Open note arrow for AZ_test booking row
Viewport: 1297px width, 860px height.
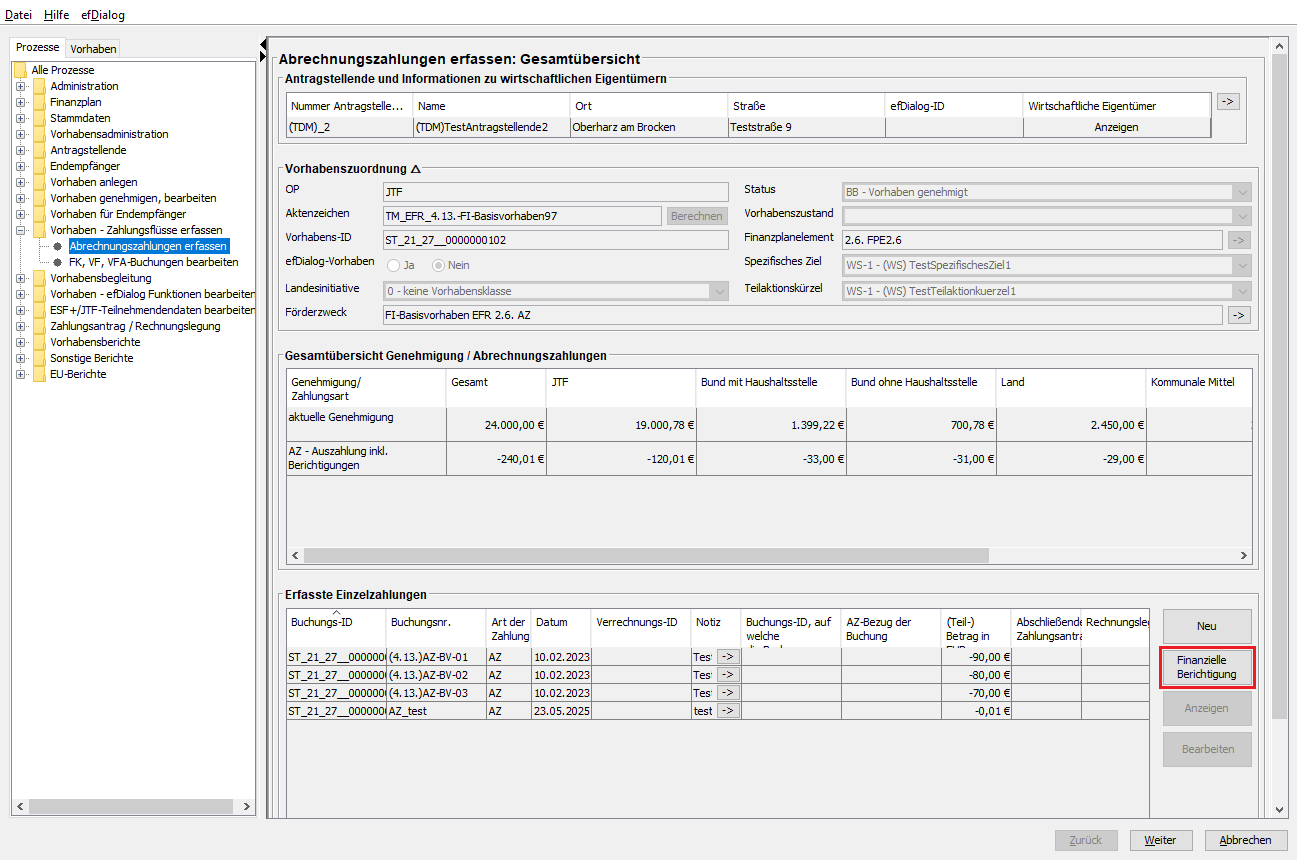click(x=727, y=711)
